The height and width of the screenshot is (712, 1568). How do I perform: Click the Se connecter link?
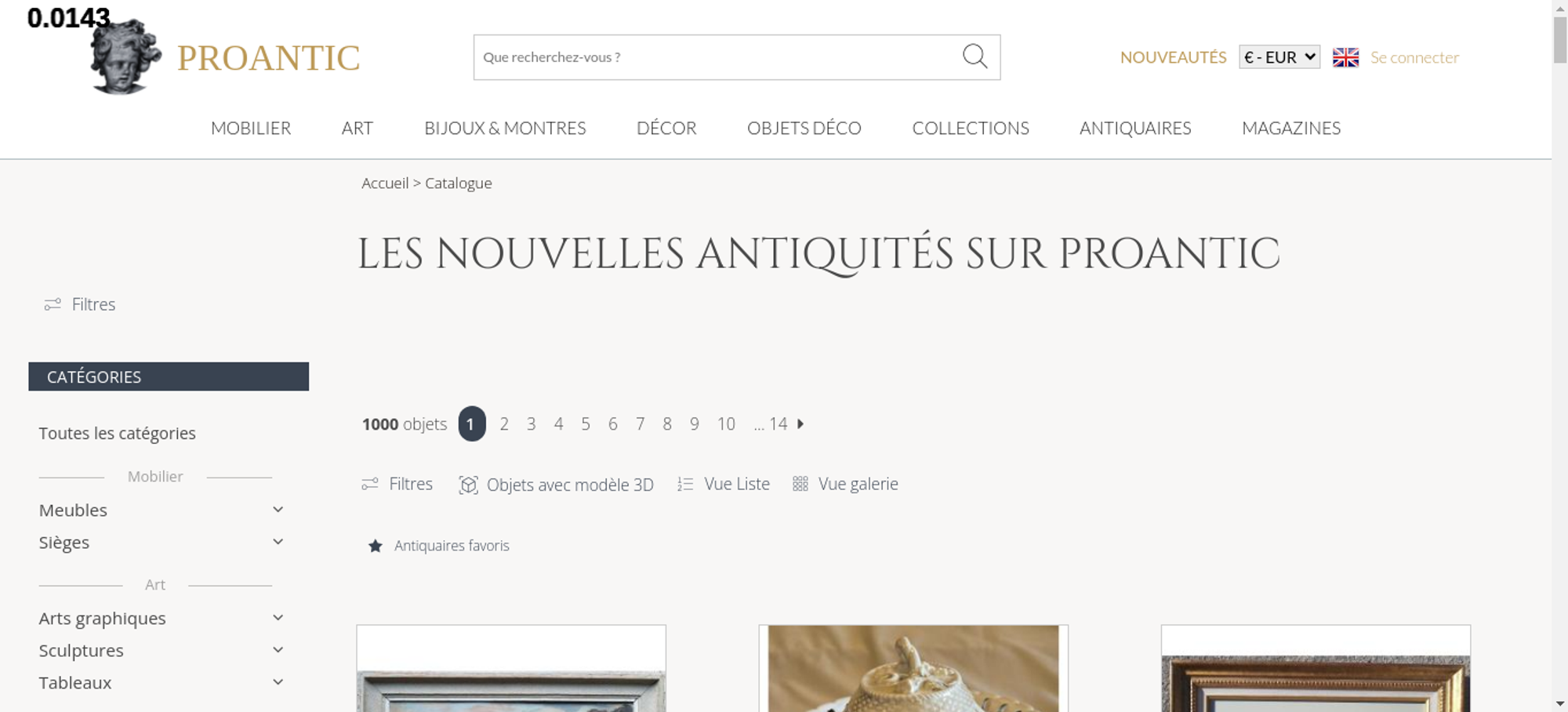coord(1414,57)
